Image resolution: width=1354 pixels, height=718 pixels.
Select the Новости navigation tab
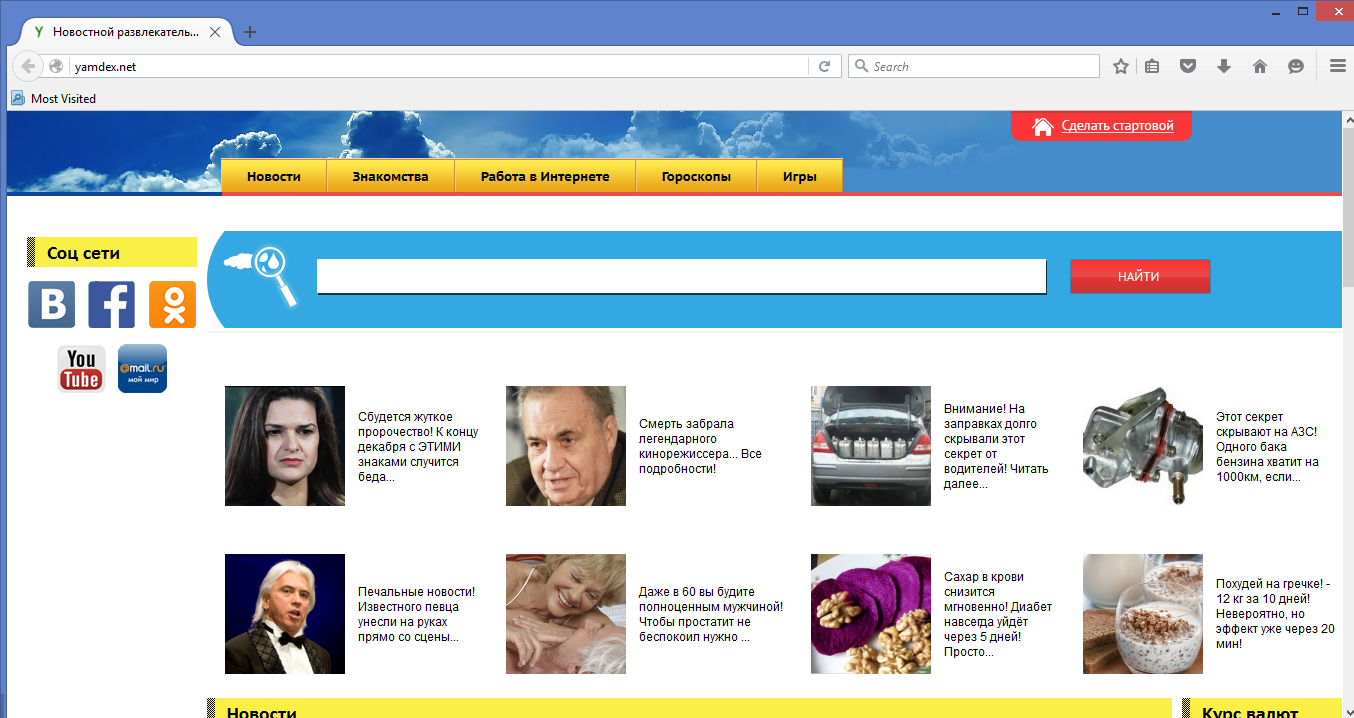(274, 176)
